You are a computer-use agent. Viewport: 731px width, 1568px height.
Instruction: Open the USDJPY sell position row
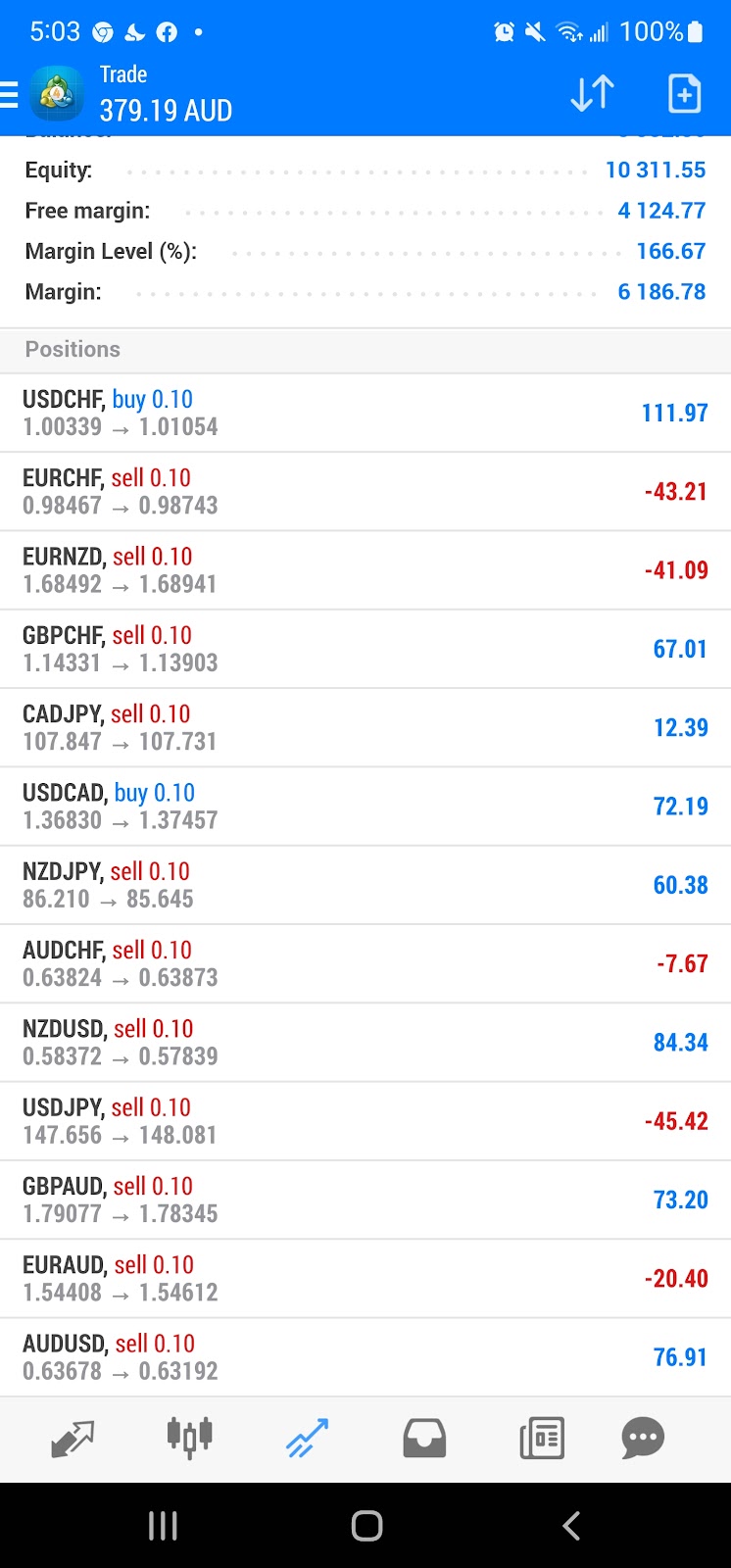pyautogui.click(x=365, y=1121)
